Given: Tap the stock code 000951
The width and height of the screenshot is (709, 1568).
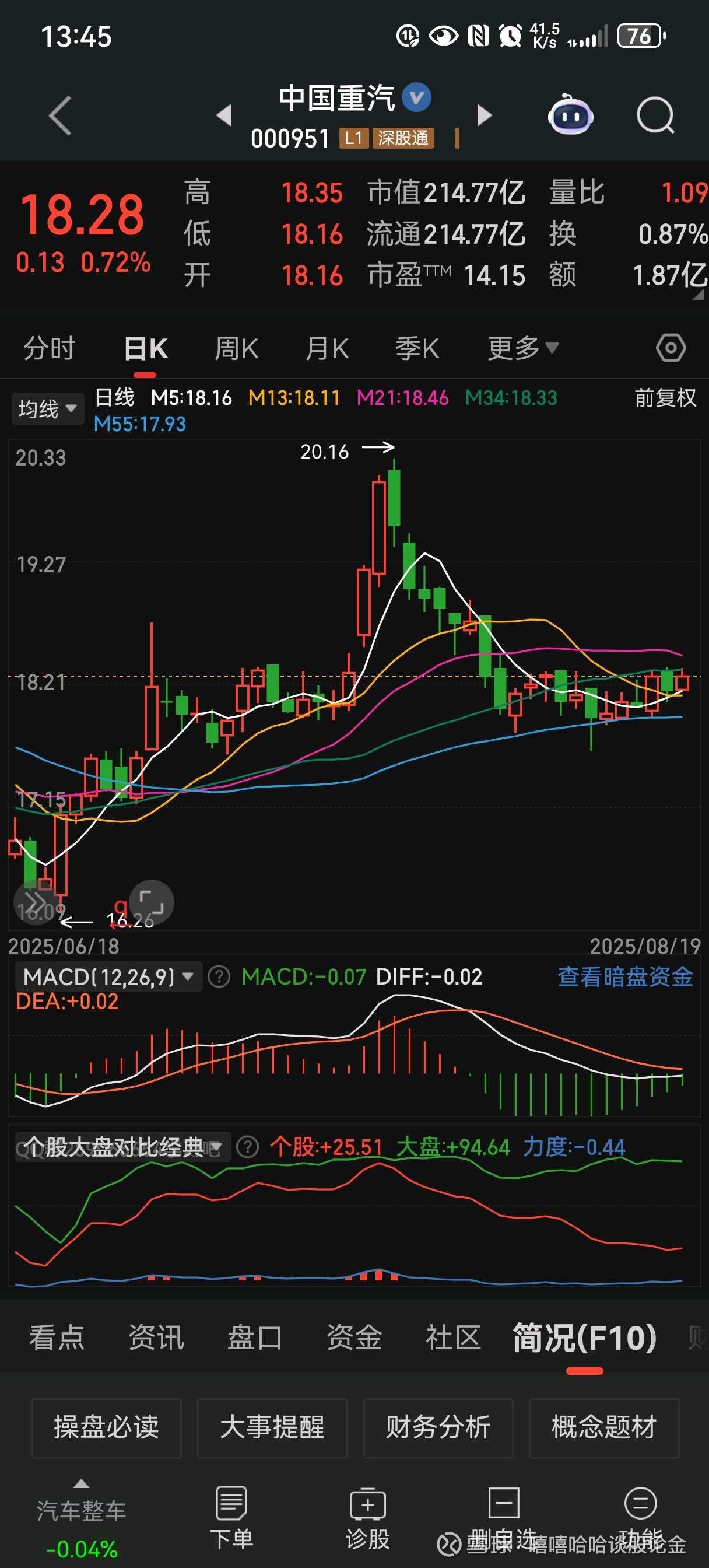Looking at the screenshot, I should point(290,138).
